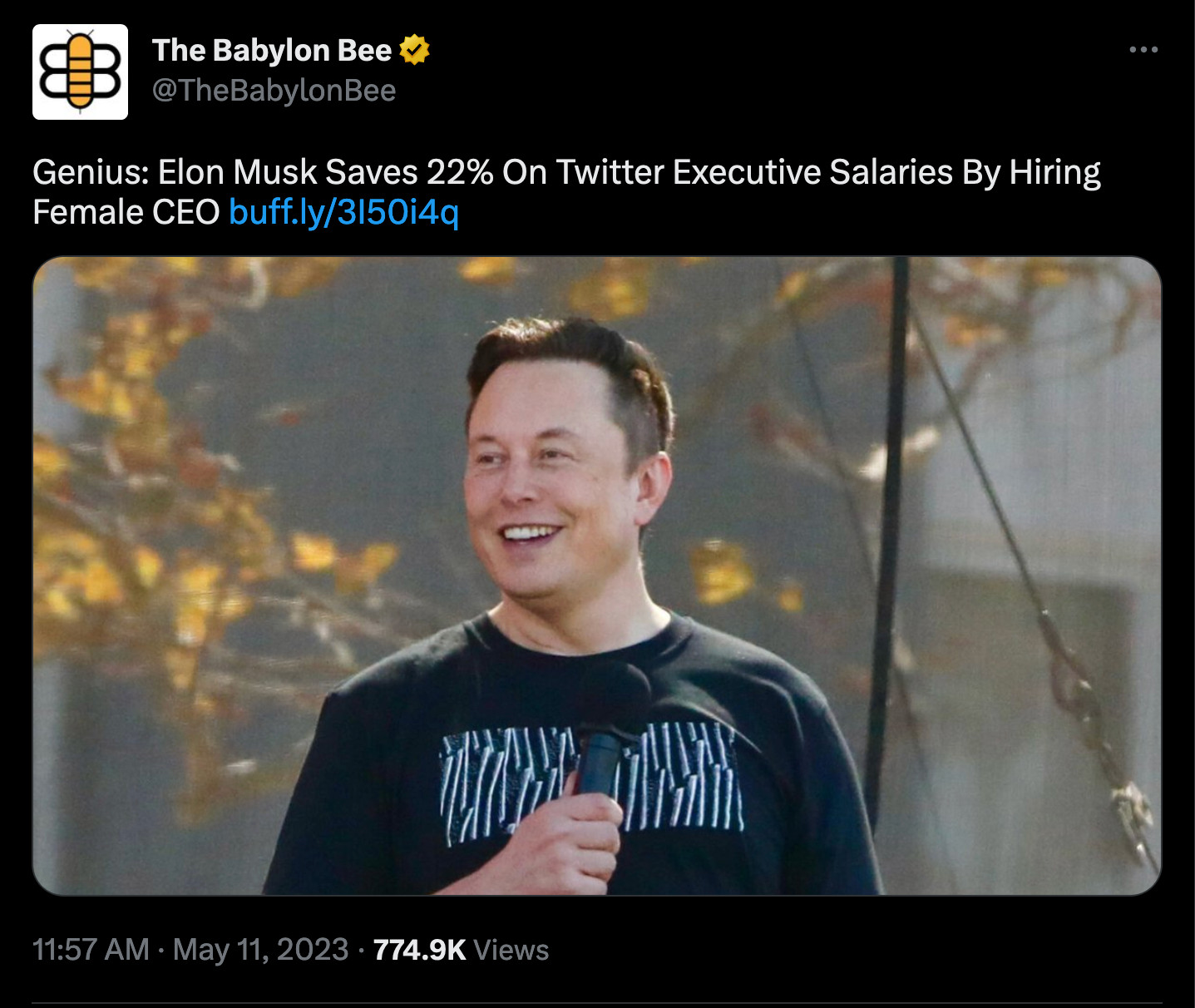Click the white striped t-shirt graphic

(x=682, y=778)
